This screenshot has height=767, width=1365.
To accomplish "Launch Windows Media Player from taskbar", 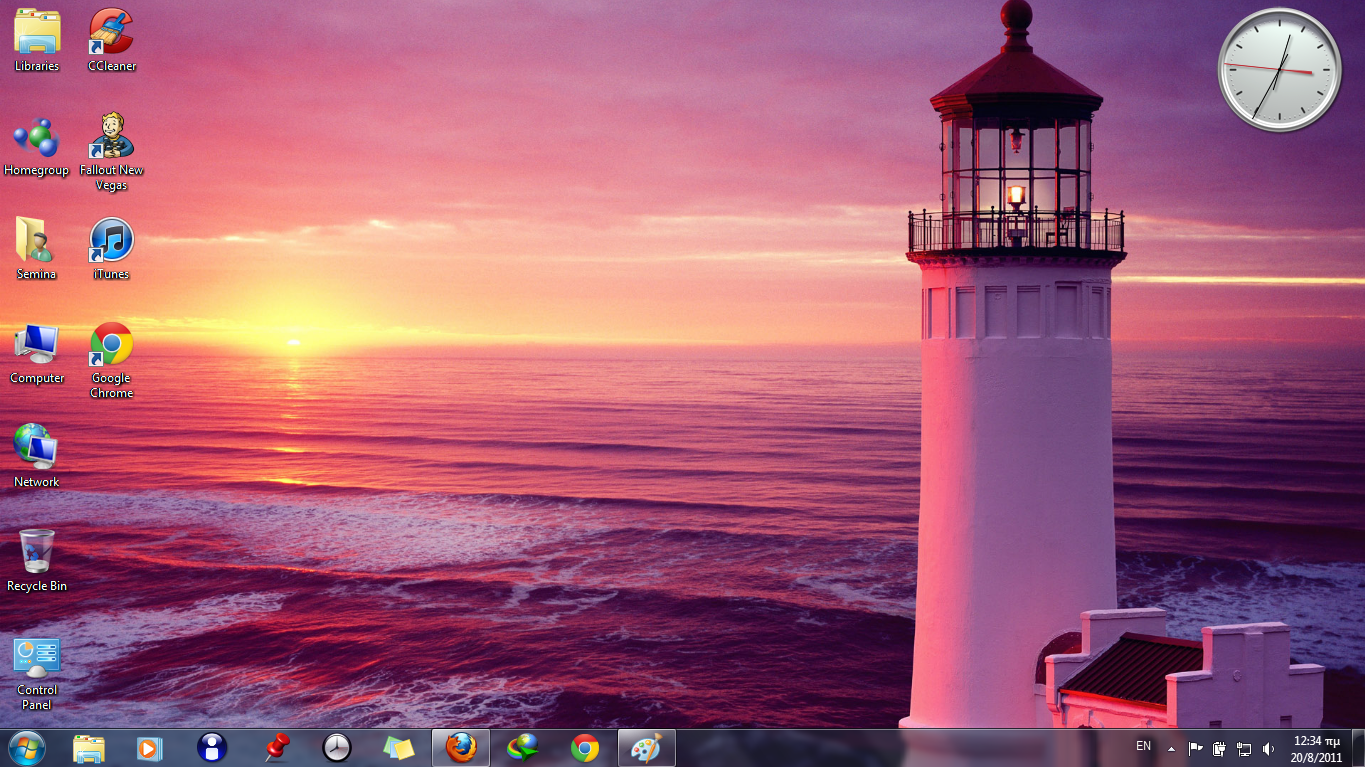I will (150, 748).
